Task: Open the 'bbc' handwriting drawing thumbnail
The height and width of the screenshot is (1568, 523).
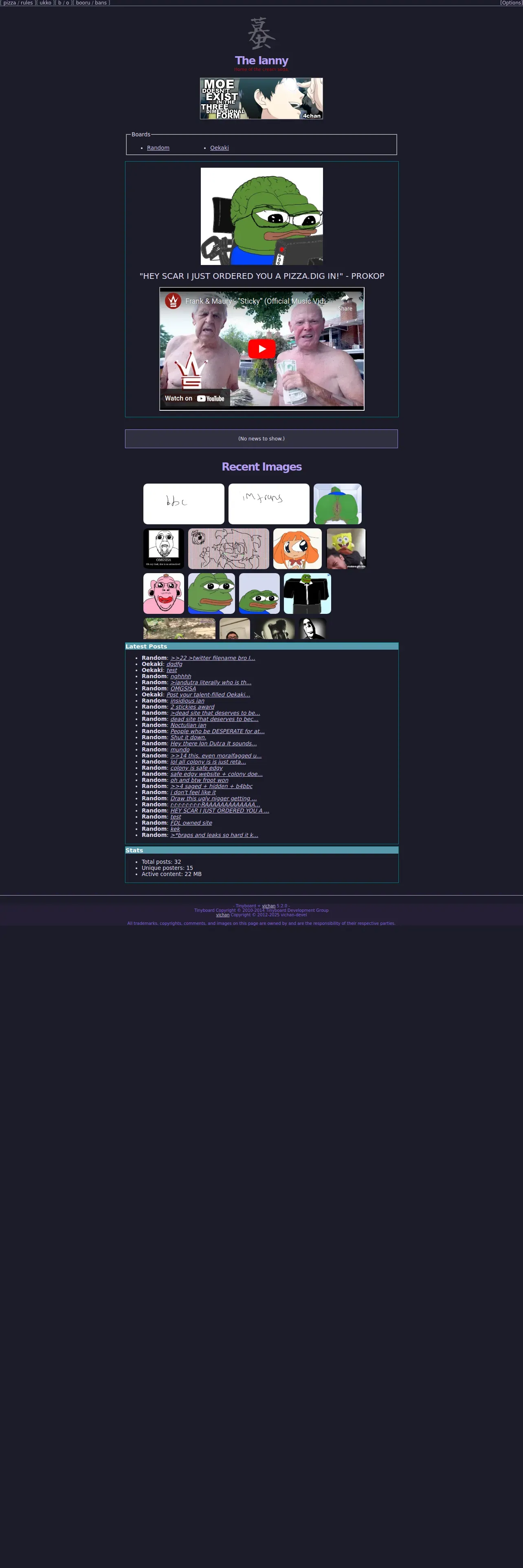Action: tap(184, 504)
